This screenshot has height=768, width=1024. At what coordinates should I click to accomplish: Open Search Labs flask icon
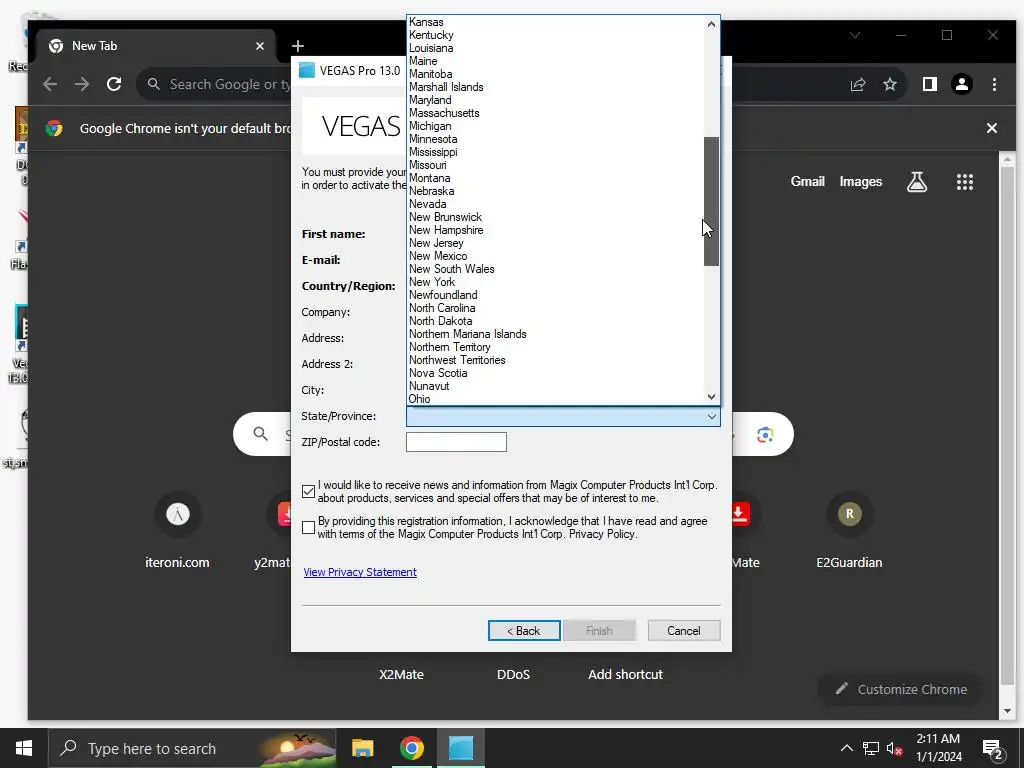coord(917,182)
